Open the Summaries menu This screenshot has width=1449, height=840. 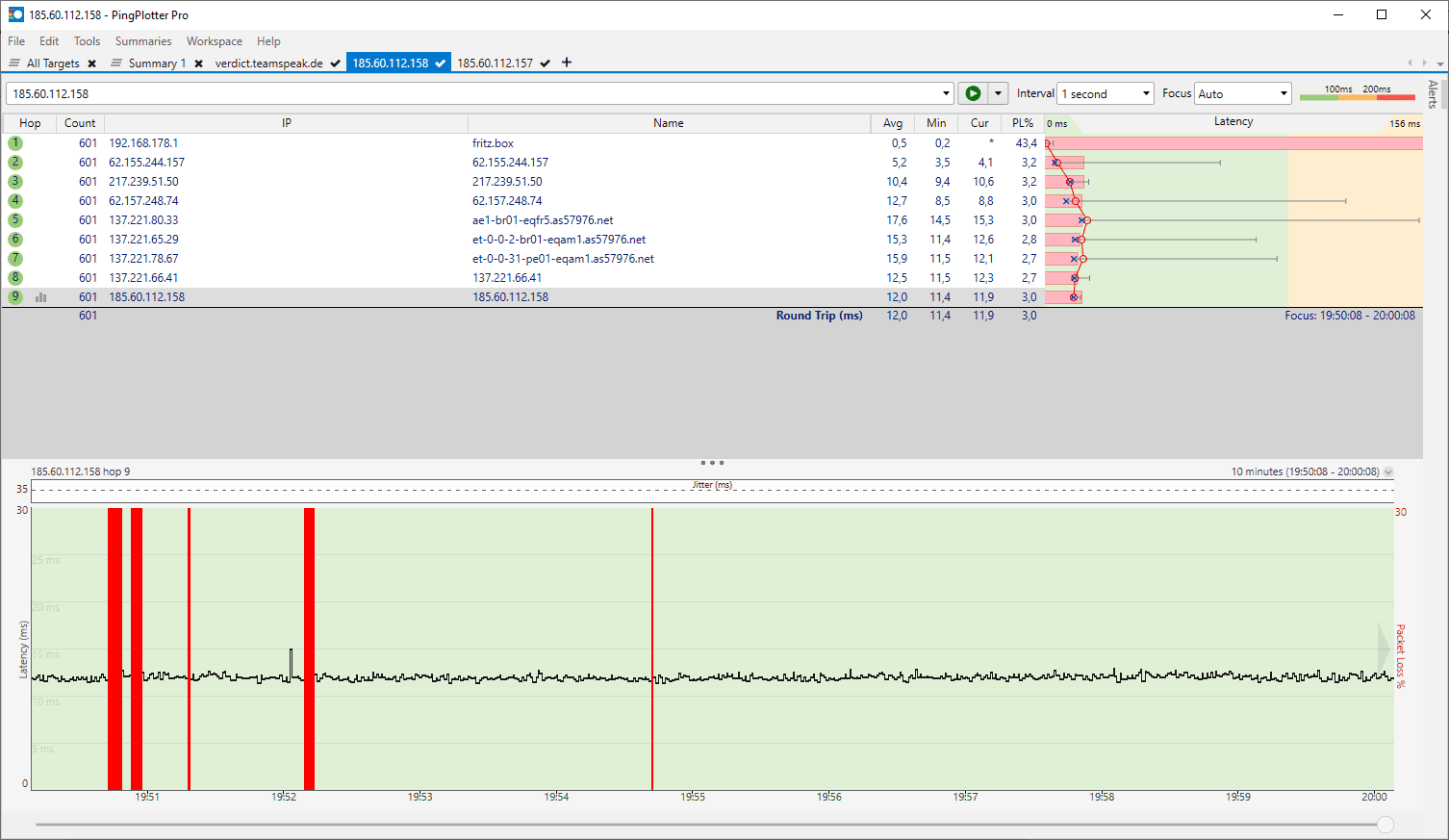(143, 41)
